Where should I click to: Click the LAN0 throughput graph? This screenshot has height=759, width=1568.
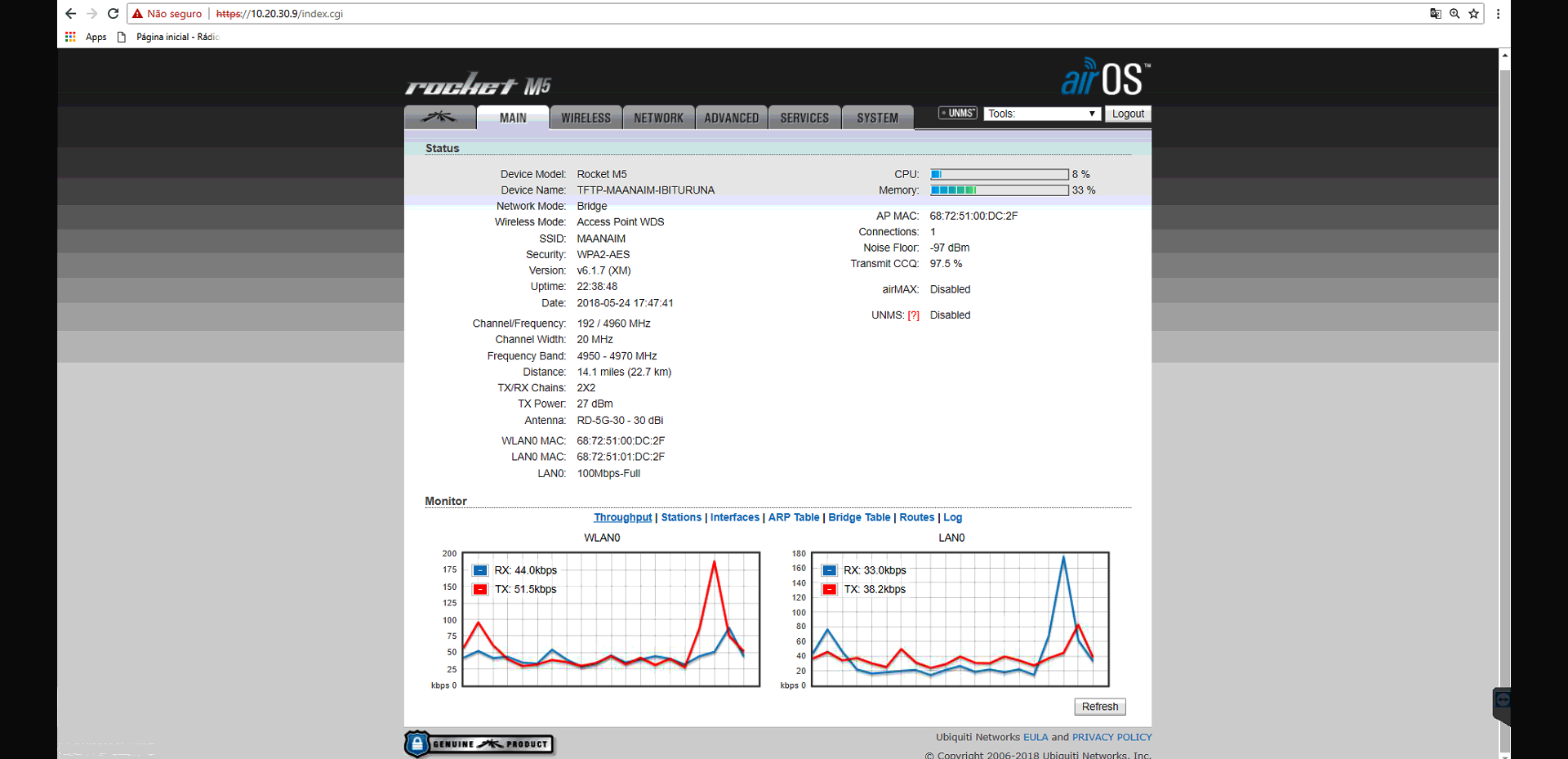960,619
